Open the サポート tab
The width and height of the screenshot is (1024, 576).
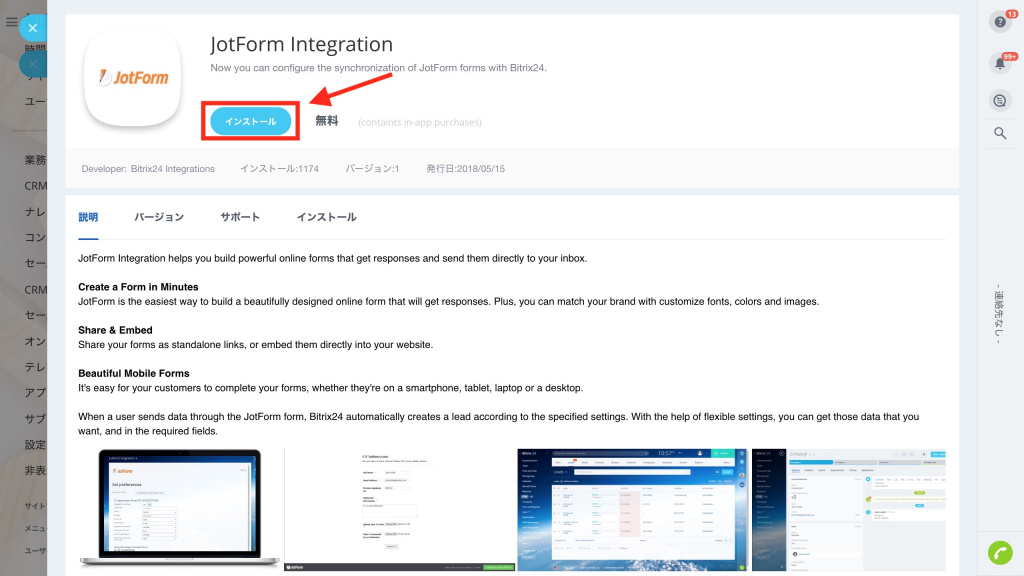pos(240,217)
